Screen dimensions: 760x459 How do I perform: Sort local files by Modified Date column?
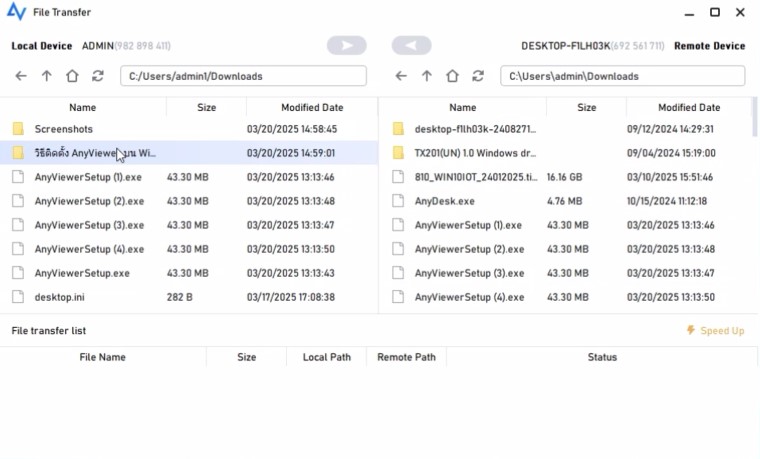tap(312, 108)
